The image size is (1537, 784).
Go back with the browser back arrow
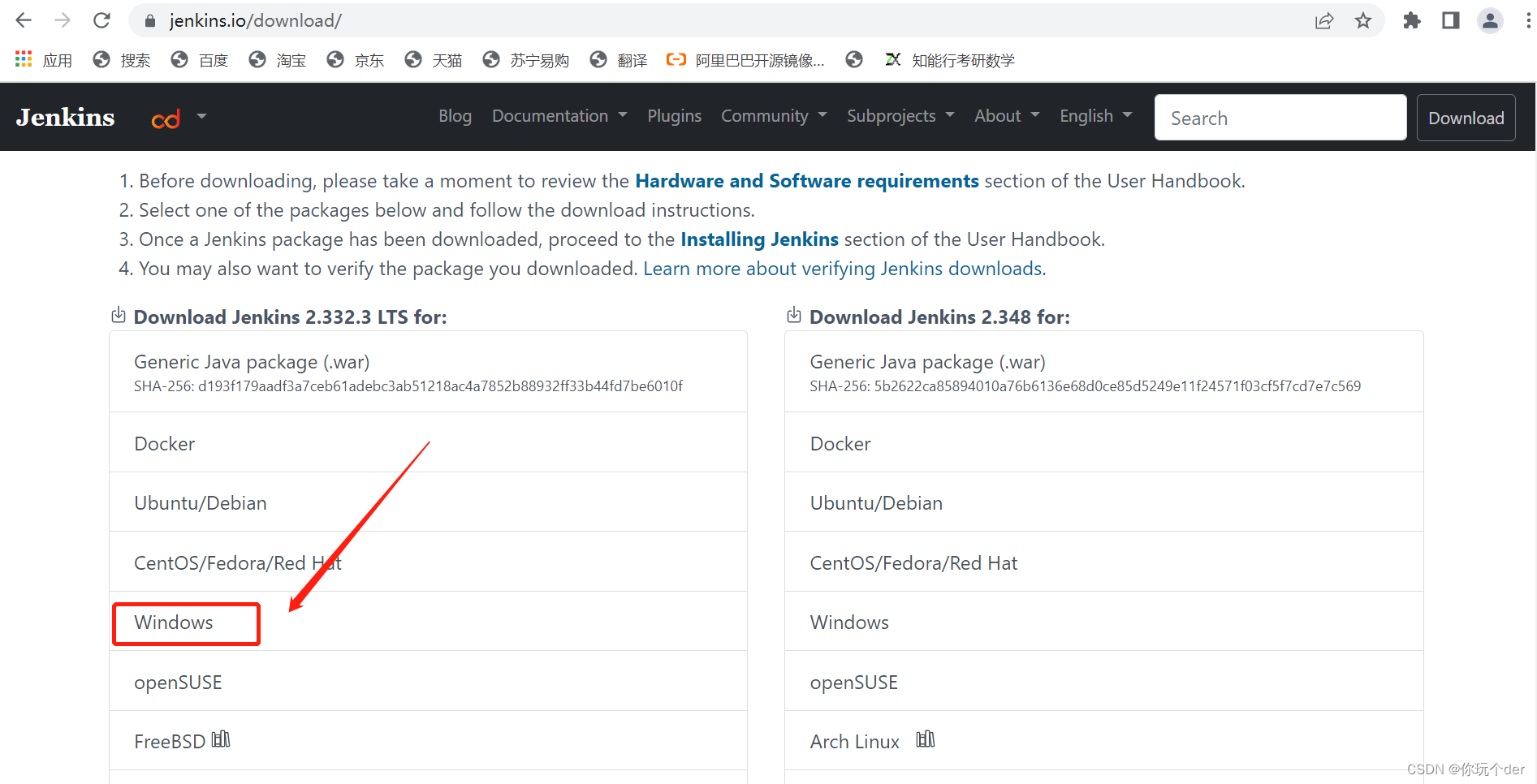click(x=24, y=20)
